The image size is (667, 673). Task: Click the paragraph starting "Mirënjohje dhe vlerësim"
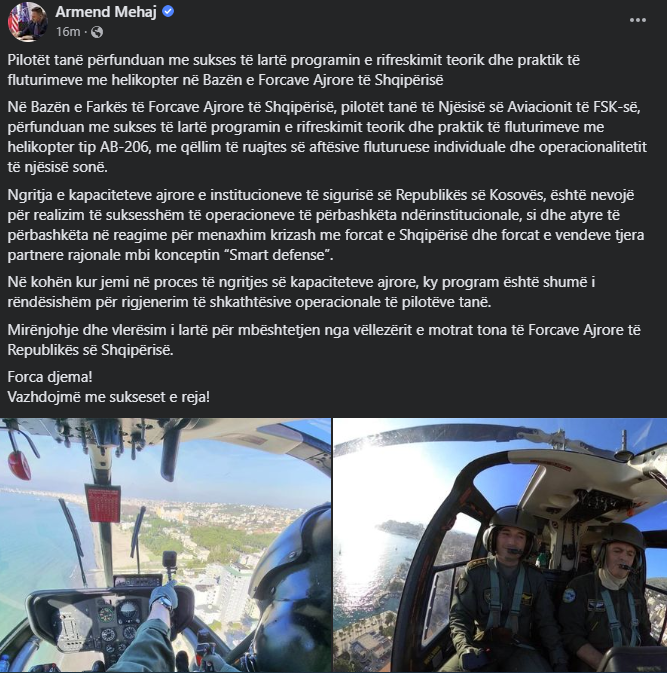324,340
